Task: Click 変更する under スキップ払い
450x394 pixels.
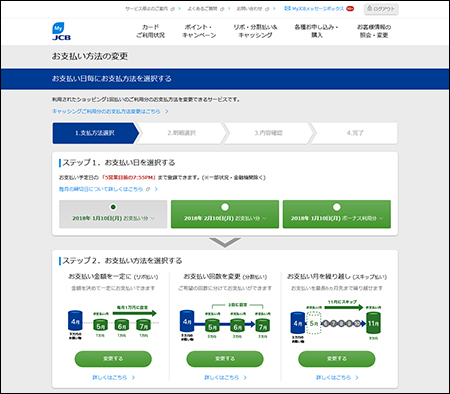Action: tap(337, 359)
